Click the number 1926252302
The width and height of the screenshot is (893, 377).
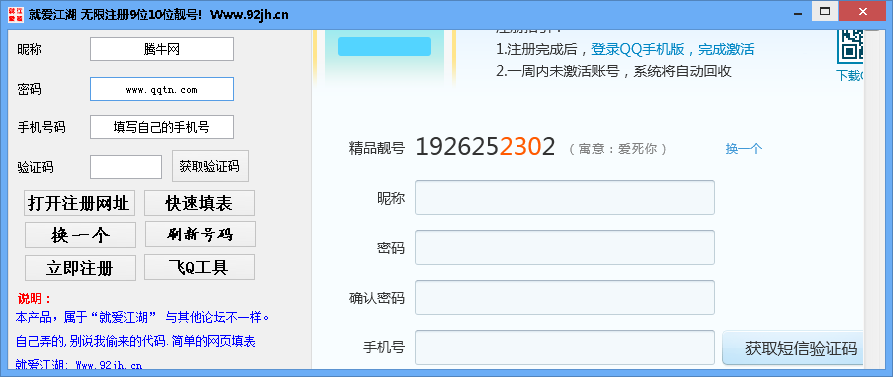tap(485, 147)
